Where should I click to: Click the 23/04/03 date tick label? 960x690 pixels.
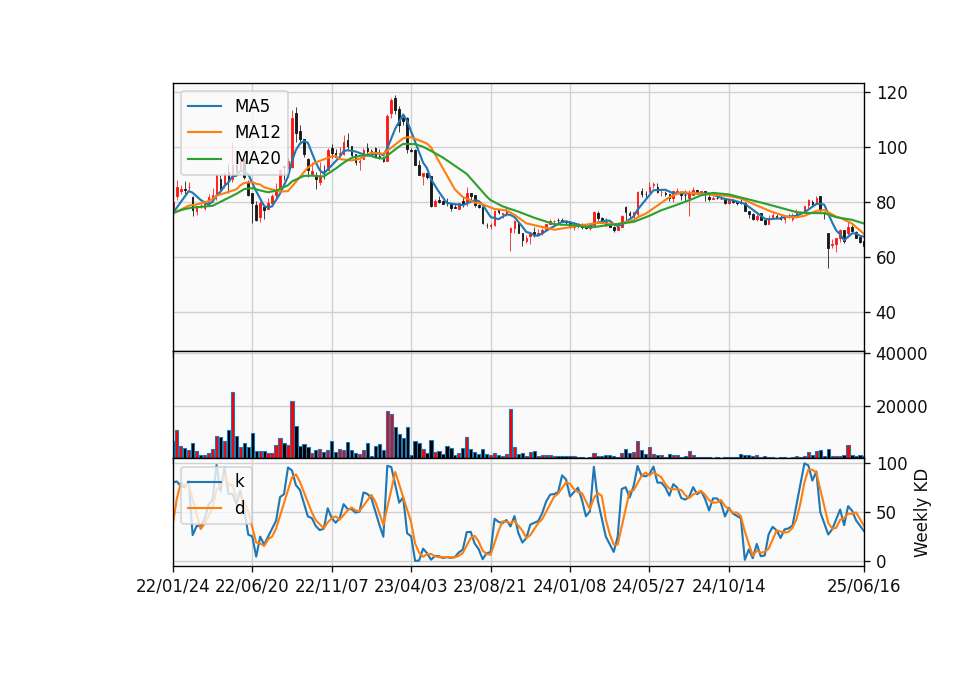[411, 587]
